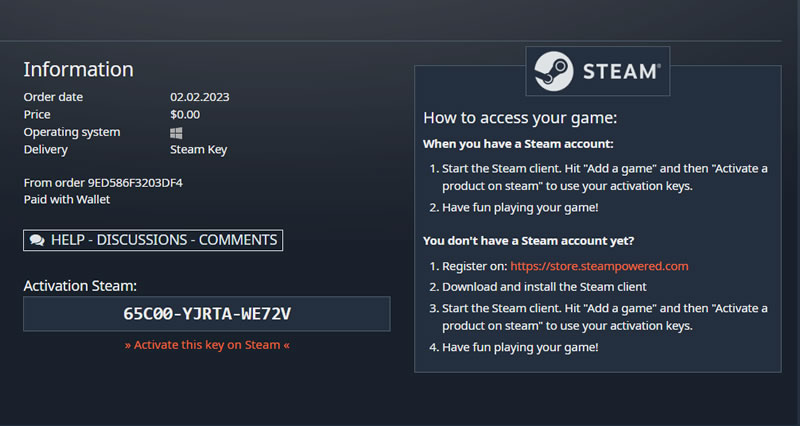Click the Steam logo icon
This screenshot has width=800, height=426.
coord(554,71)
